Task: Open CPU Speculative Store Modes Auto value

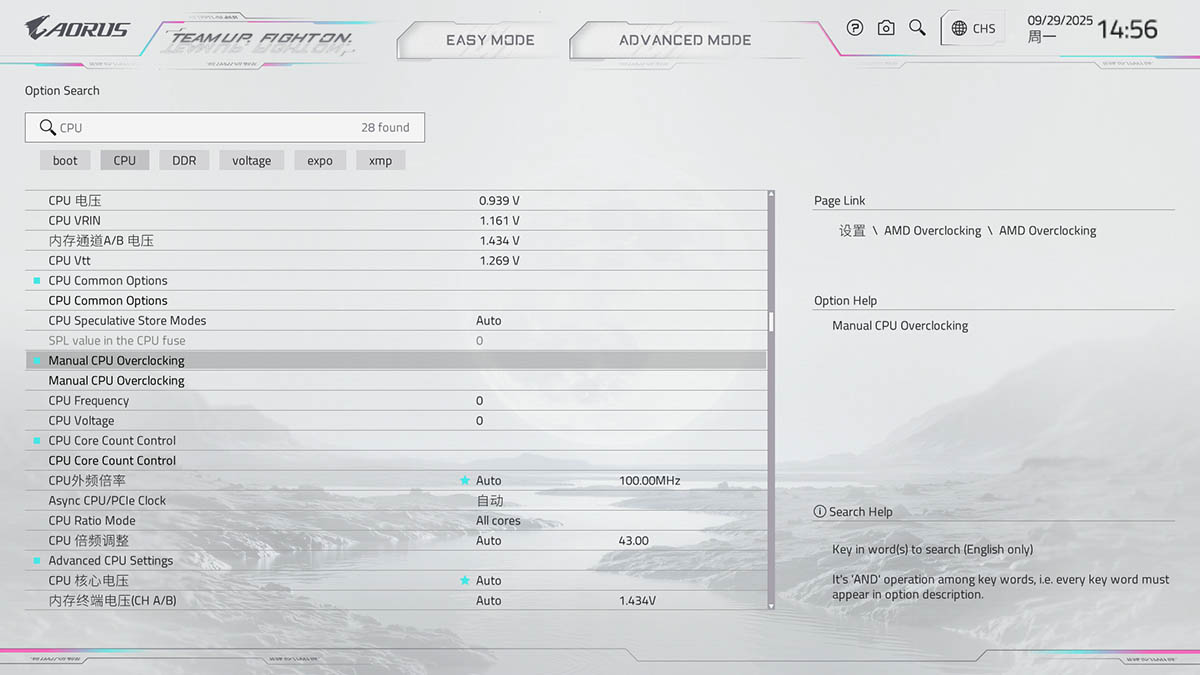Action: click(x=489, y=321)
